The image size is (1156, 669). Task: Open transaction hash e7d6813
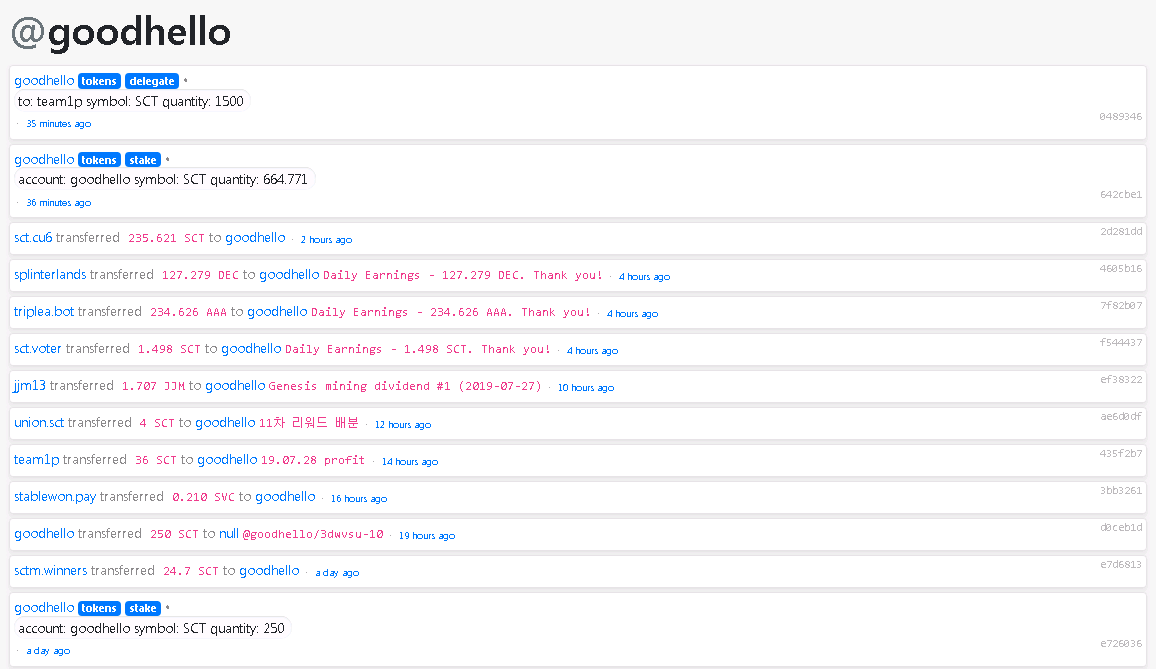(1121, 564)
